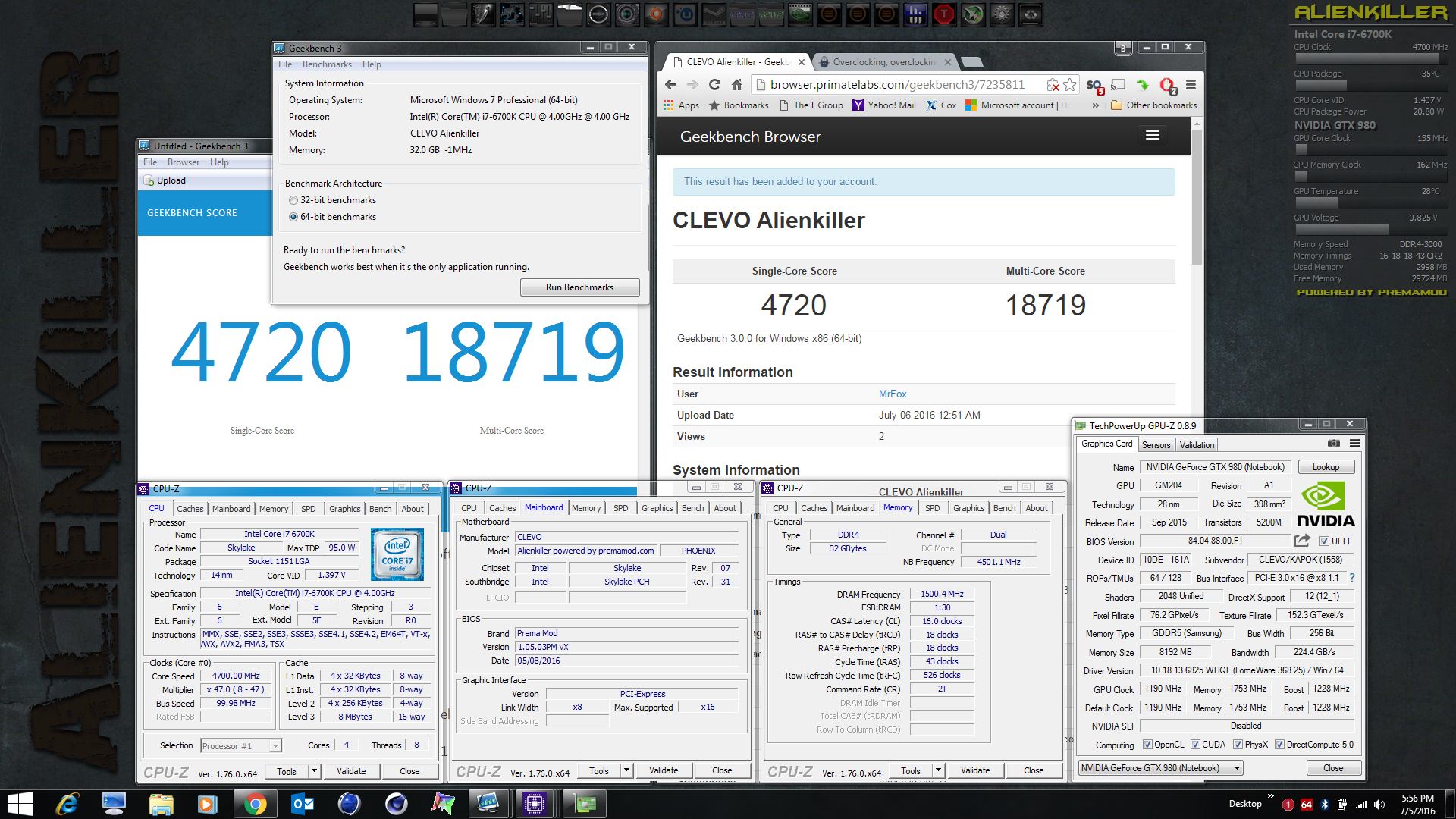Screen dimensions: 1456x819
Task: Toggle the PhysX checkbox in GPU-Z
Action: tap(1238, 745)
